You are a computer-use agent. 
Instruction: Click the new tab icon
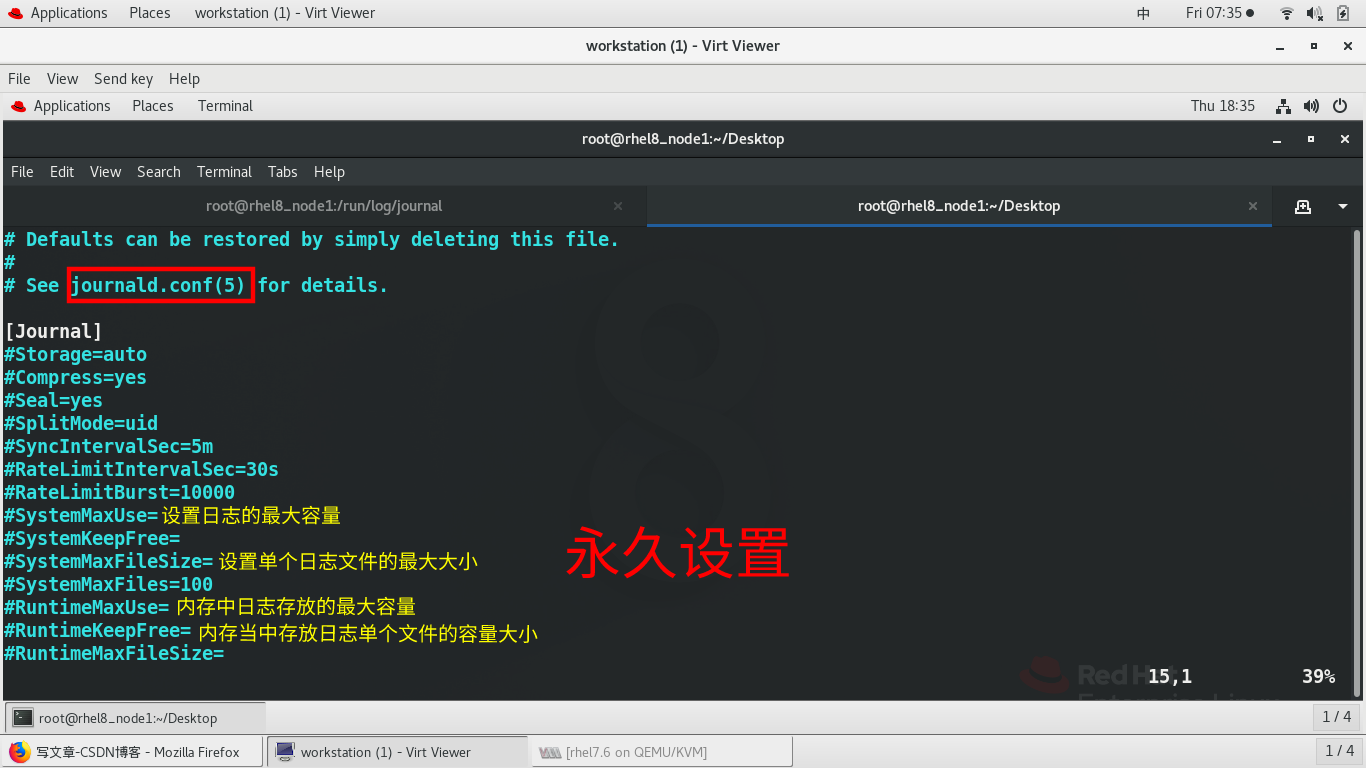click(1302, 206)
